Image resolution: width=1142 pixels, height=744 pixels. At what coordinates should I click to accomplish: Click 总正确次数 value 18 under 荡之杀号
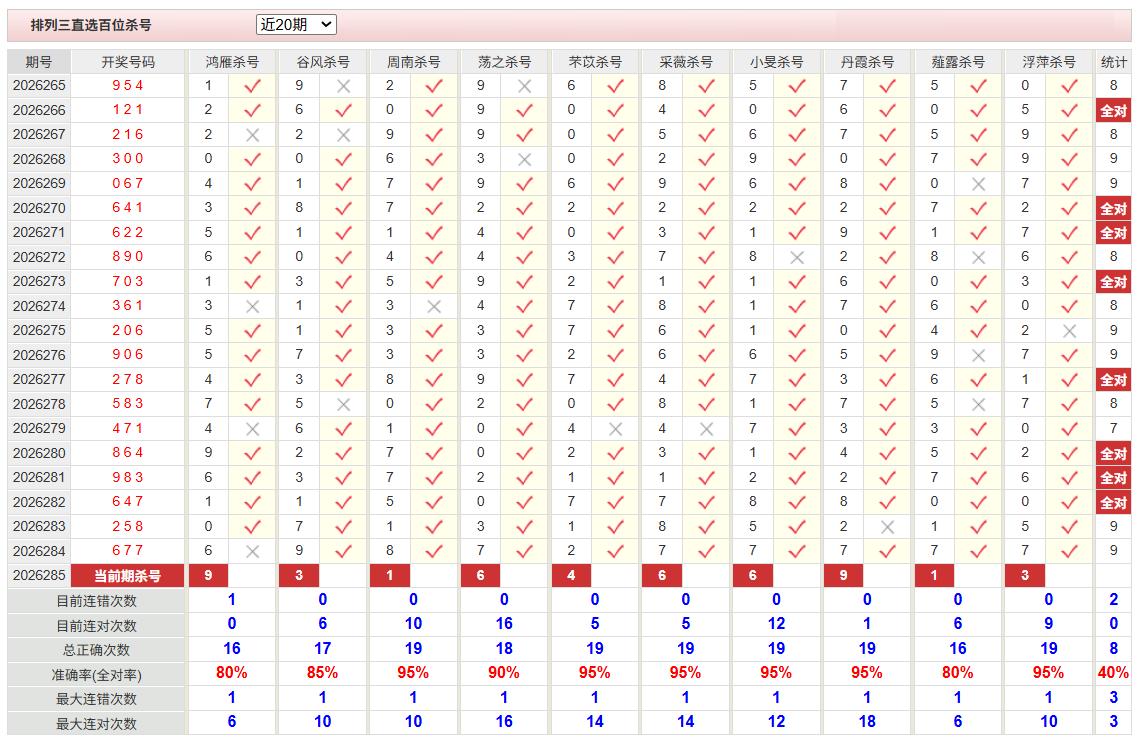[x=504, y=649]
